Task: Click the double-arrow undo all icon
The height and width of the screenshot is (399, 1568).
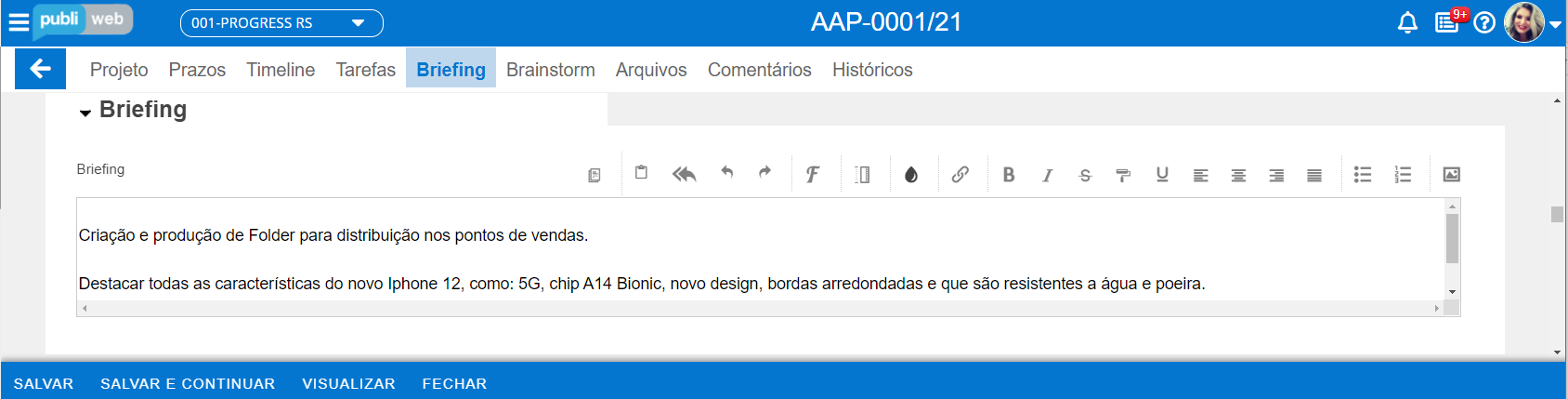Action: pos(684,174)
